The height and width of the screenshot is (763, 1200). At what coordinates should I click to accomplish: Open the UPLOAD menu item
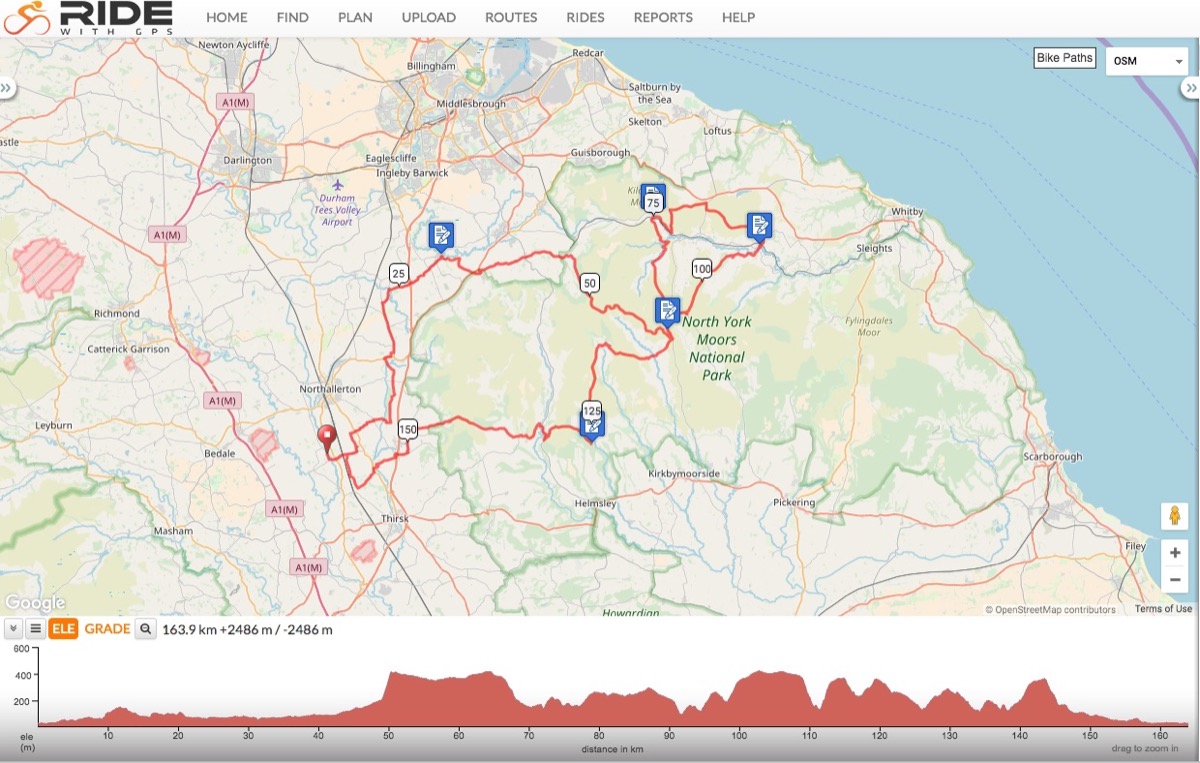tap(428, 17)
